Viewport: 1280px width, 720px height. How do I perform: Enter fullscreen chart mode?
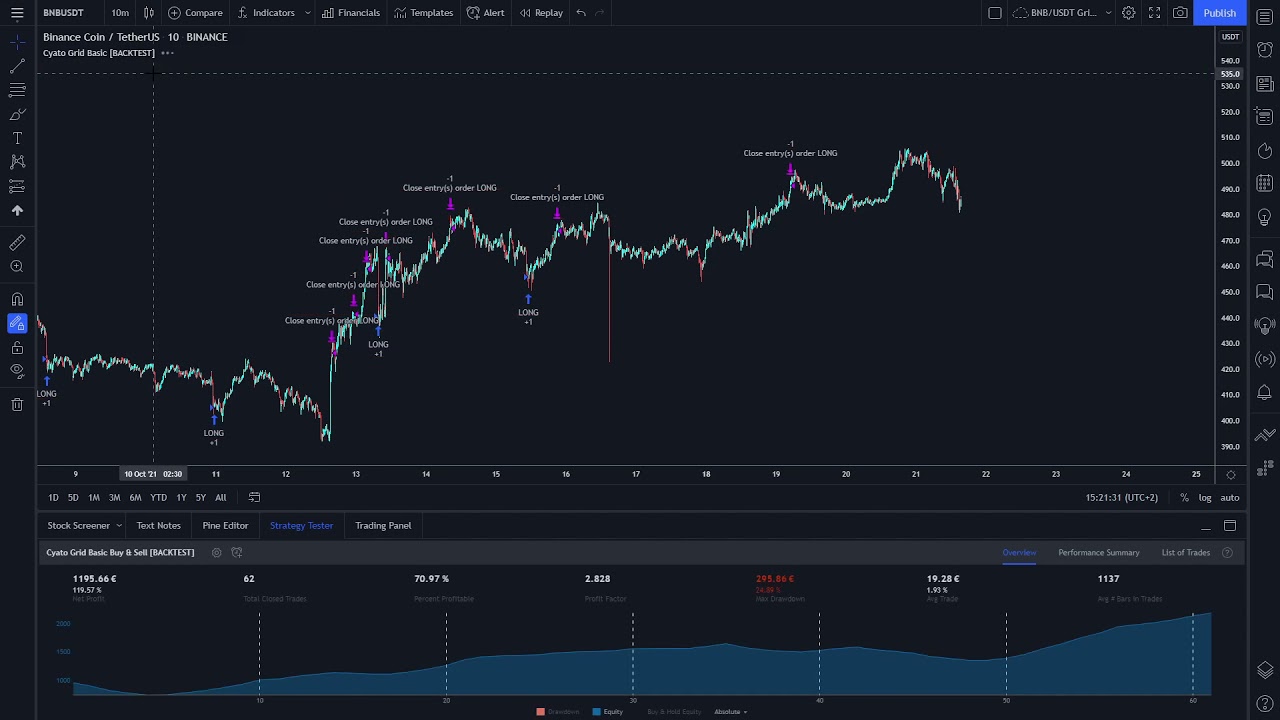[1154, 13]
